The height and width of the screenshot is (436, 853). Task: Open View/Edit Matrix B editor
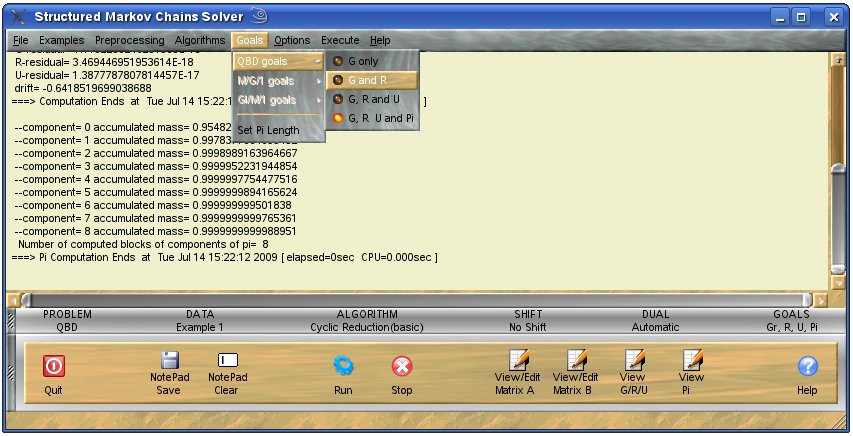(575, 361)
